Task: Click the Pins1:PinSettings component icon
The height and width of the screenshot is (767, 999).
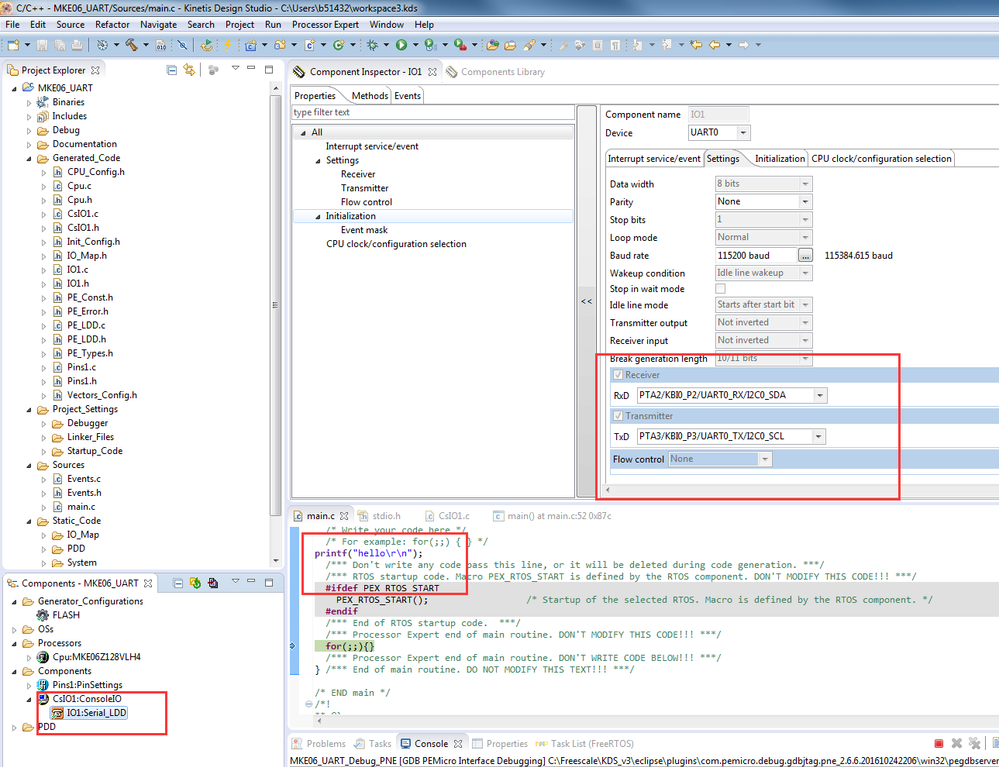Action: (x=43, y=685)
